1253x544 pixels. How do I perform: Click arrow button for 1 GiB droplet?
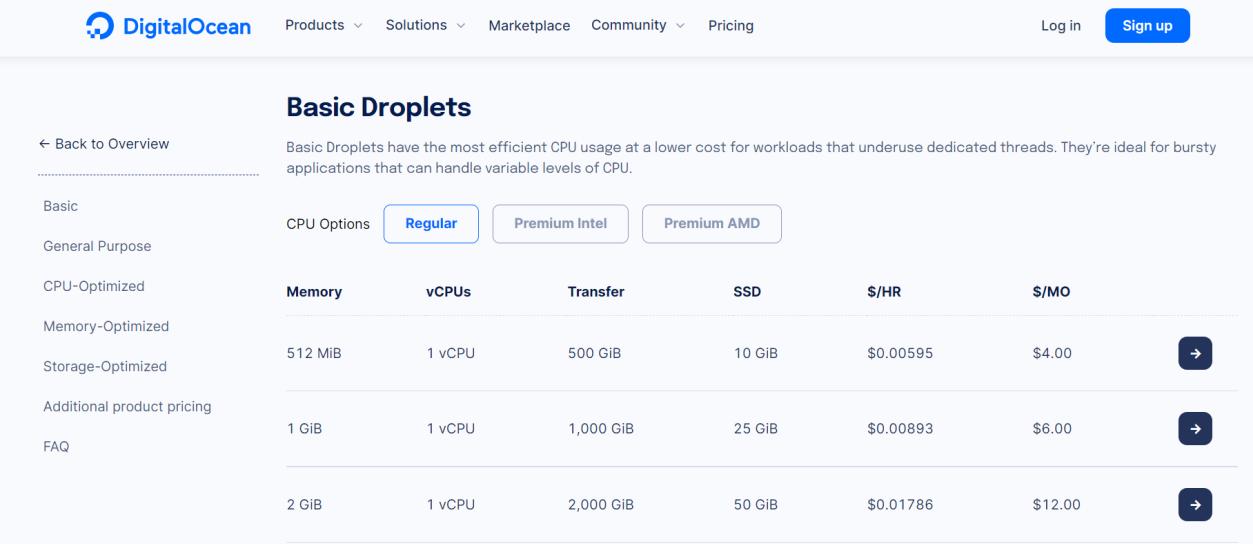1195,429
